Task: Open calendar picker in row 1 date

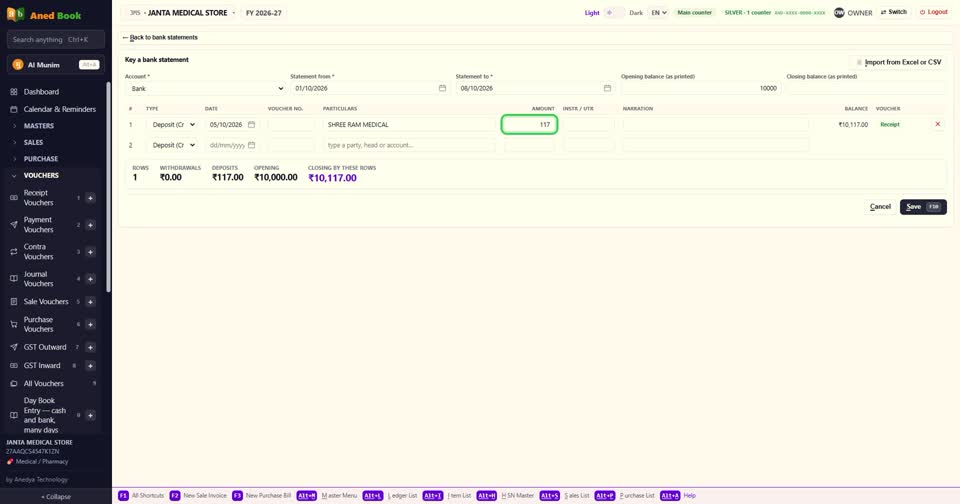Action: [x=251, y=124]
